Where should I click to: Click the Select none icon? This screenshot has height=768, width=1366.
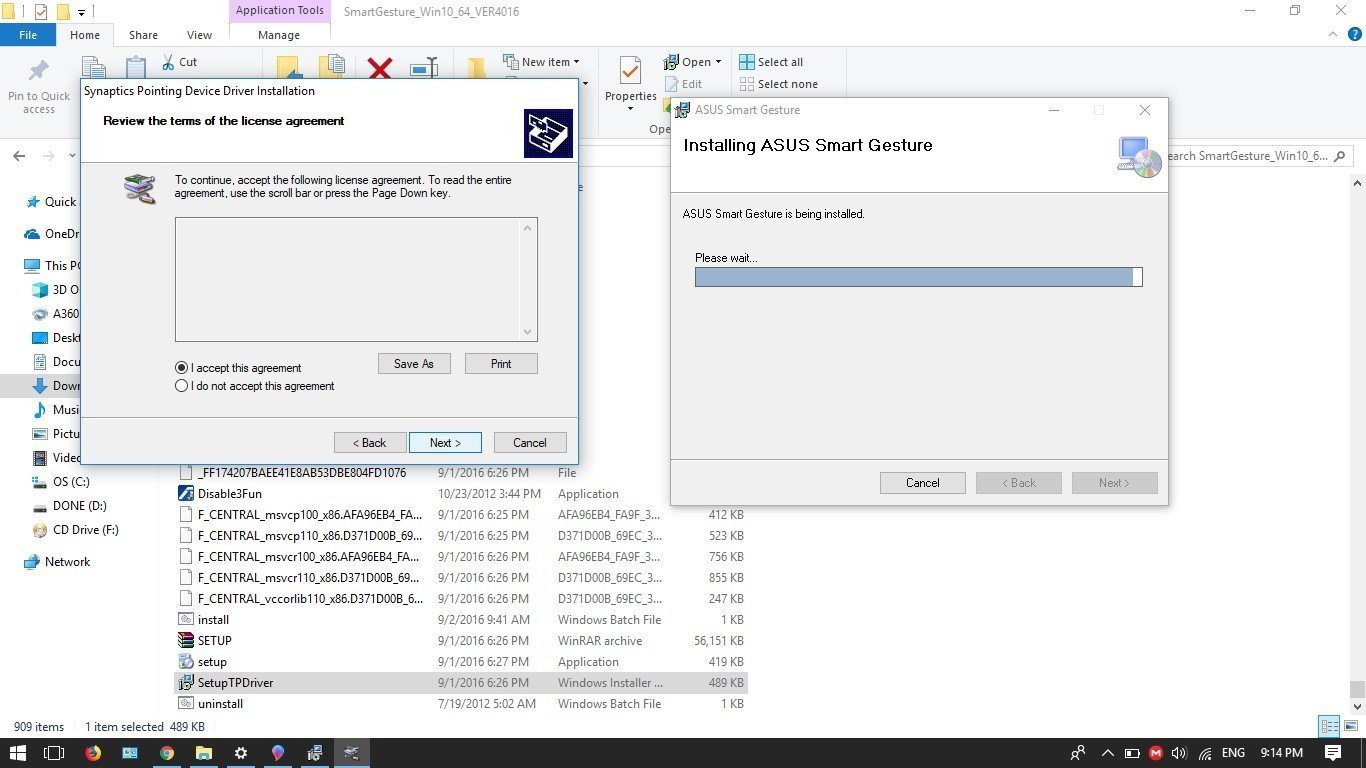coord(747,84)
